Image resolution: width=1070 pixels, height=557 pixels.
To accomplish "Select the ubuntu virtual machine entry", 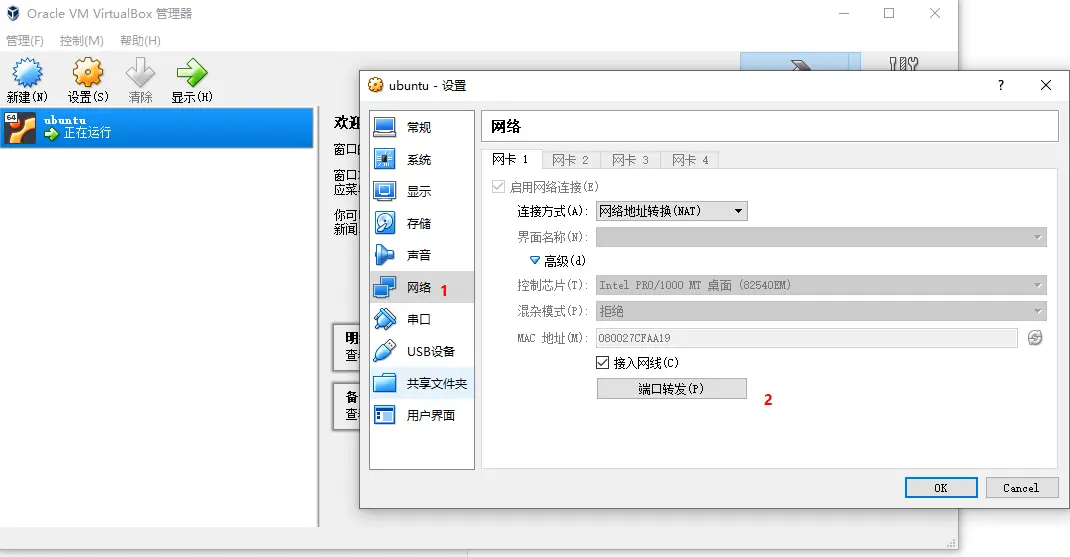I will point(157,127).
